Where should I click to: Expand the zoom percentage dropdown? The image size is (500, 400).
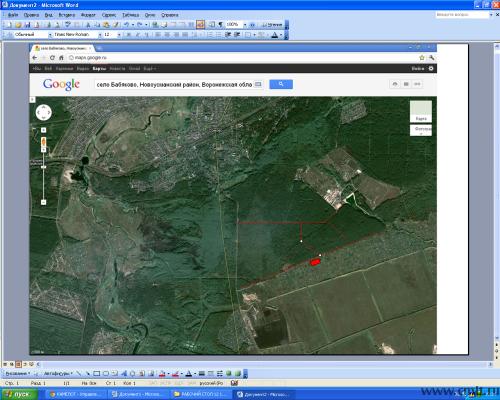pyautogui.click(x=245, y=25)
